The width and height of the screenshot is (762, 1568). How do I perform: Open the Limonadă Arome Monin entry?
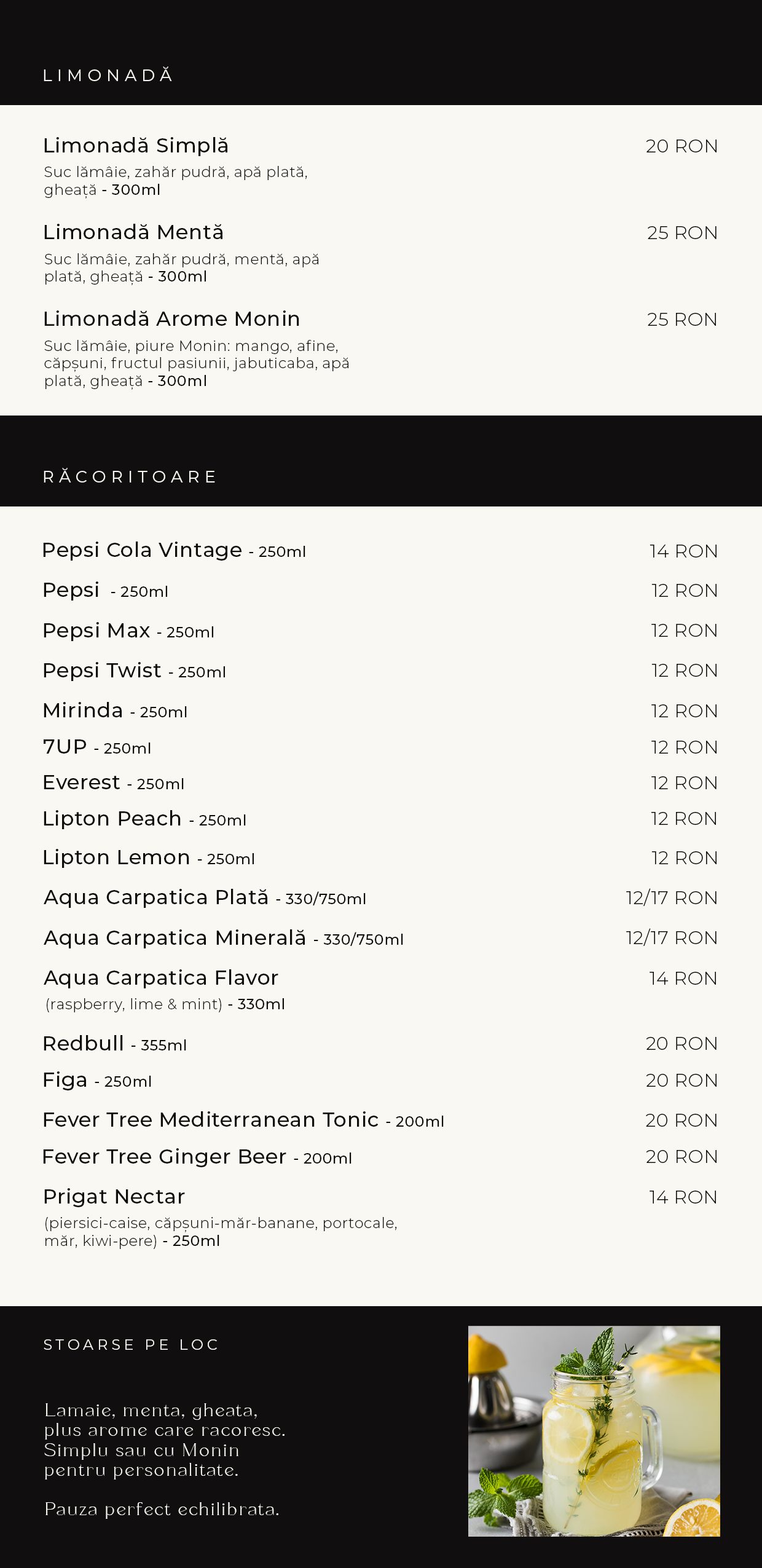coord(171,320)
